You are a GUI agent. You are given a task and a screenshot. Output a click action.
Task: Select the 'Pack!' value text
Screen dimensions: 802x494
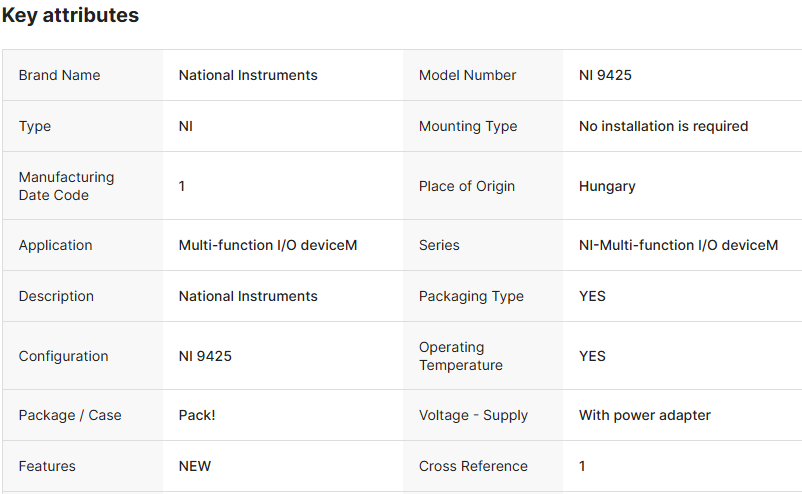[x=197, y=415]
